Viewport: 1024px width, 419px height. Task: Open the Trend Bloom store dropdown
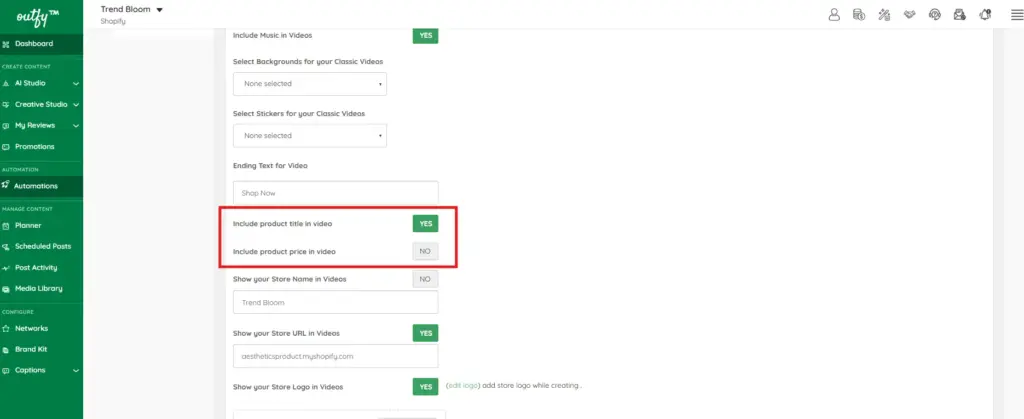[131, 10]
